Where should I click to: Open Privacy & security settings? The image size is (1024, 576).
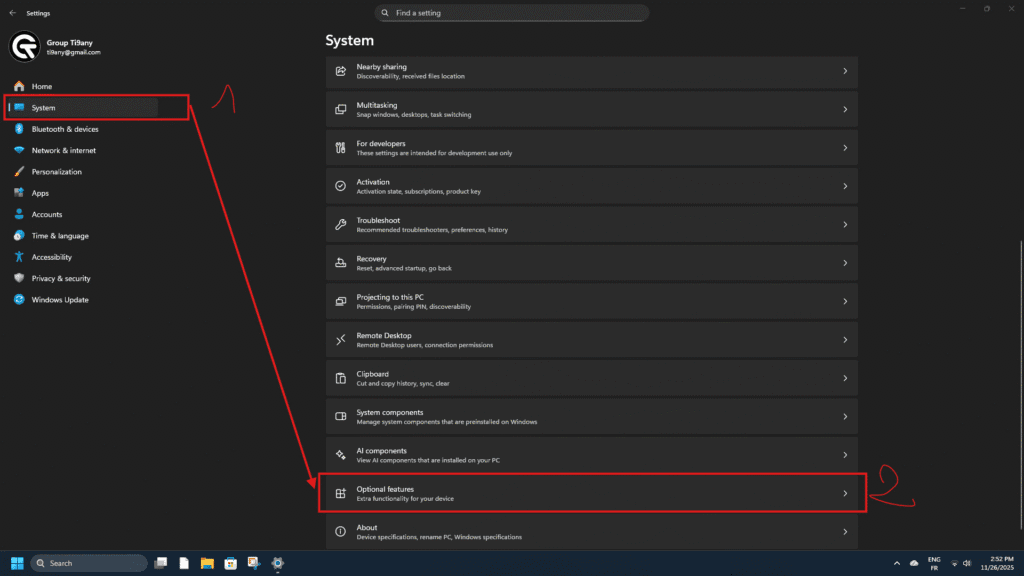click(60, 279)
